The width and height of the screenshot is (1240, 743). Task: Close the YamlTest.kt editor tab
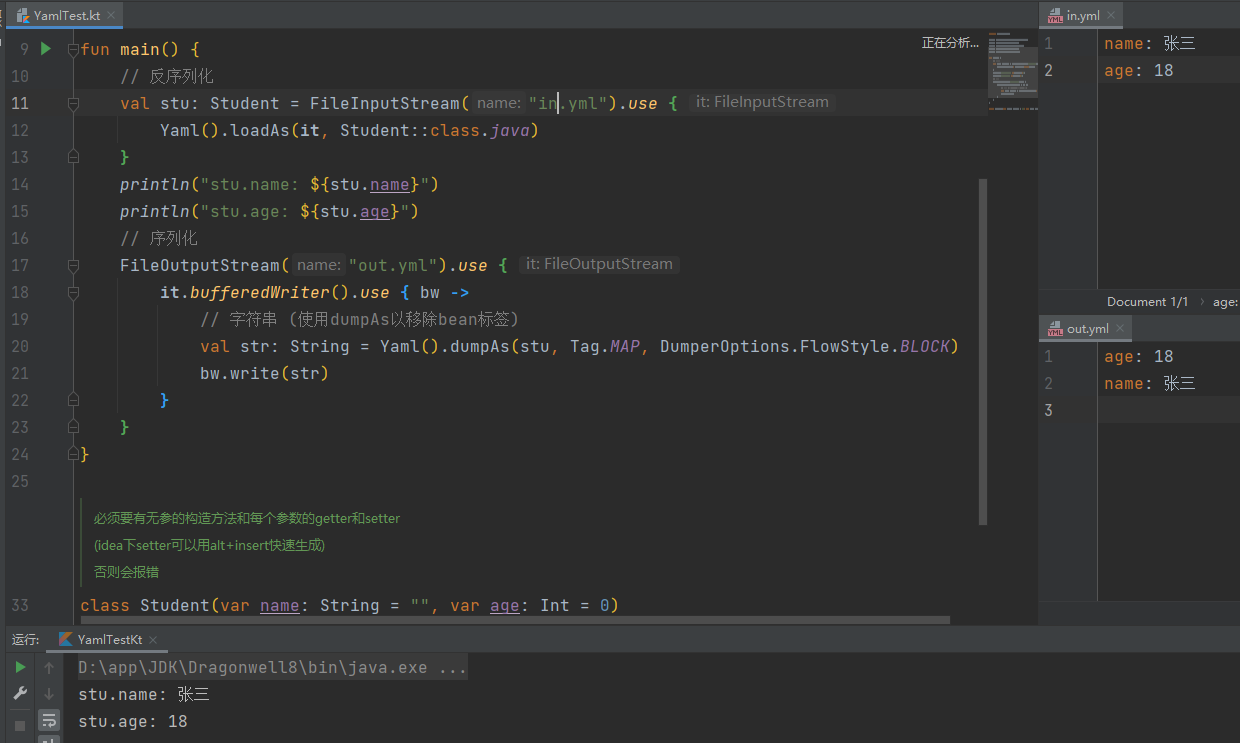[111, 15]
